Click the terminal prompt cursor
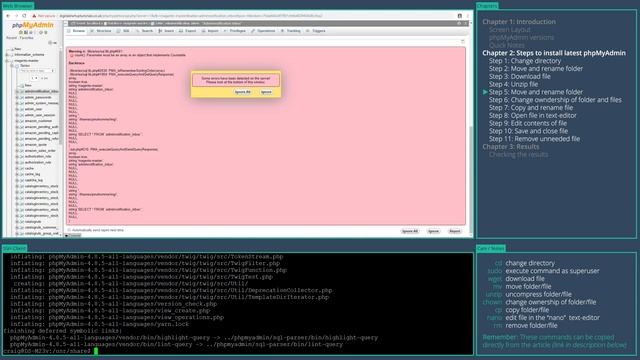Image resolution: width=640 pixels, height=360 pixels. (x=96, y=351)
